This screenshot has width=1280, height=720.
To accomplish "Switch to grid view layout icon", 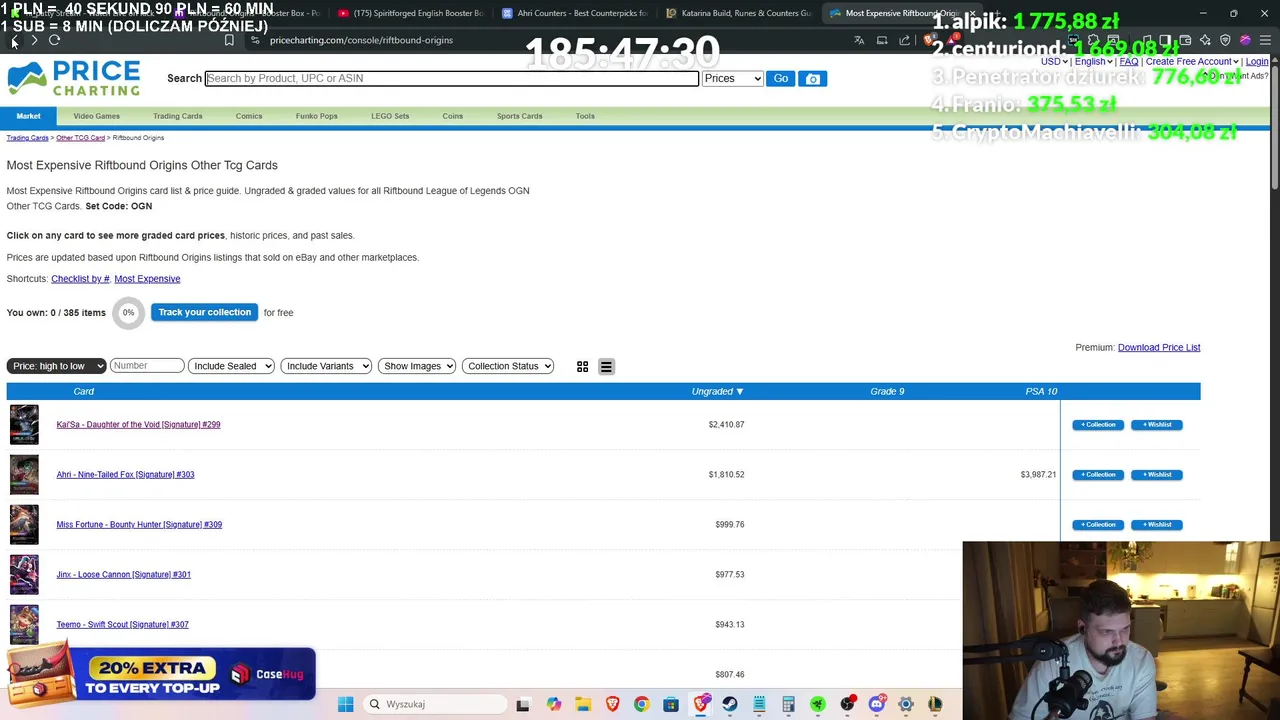I will click(582, 367).
